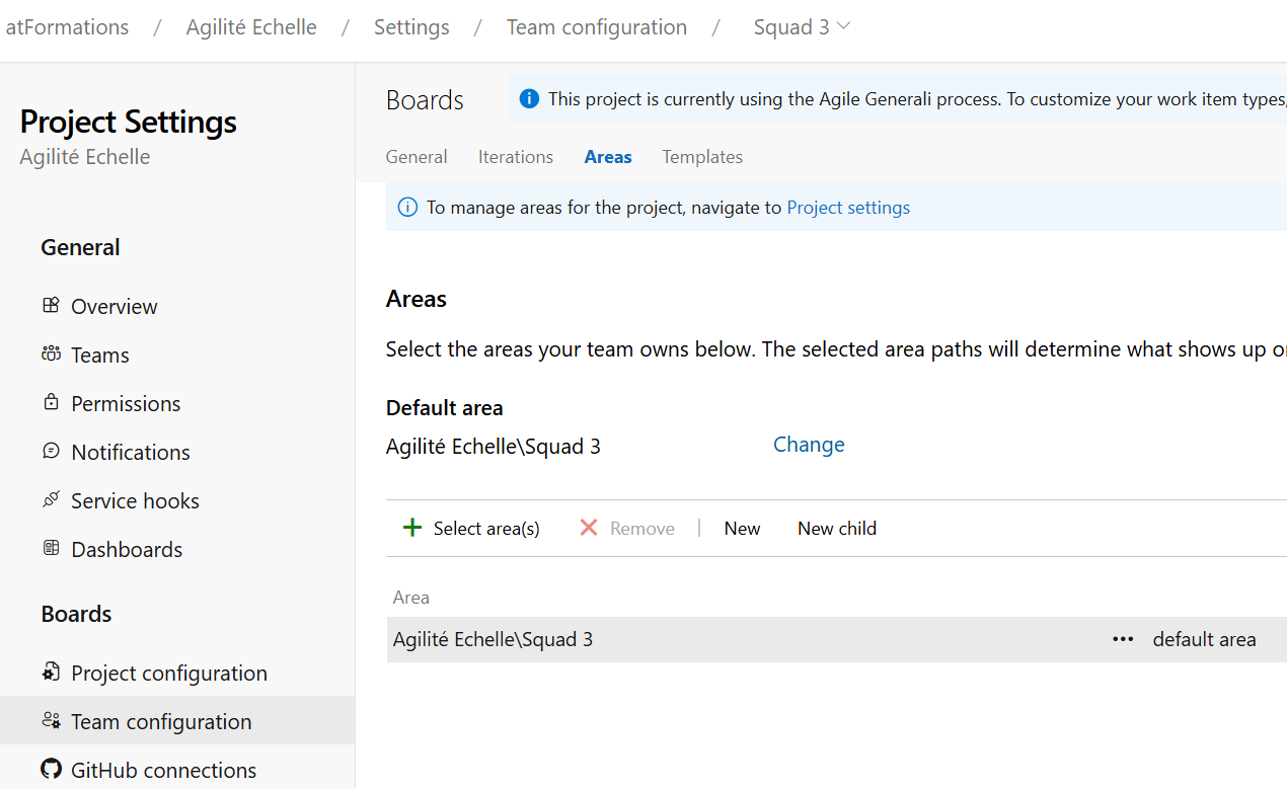Image resolution: width=1287 pixels, height=789 pixels.
Task: Click the Notifications chat icon
Action: point(51,451)
